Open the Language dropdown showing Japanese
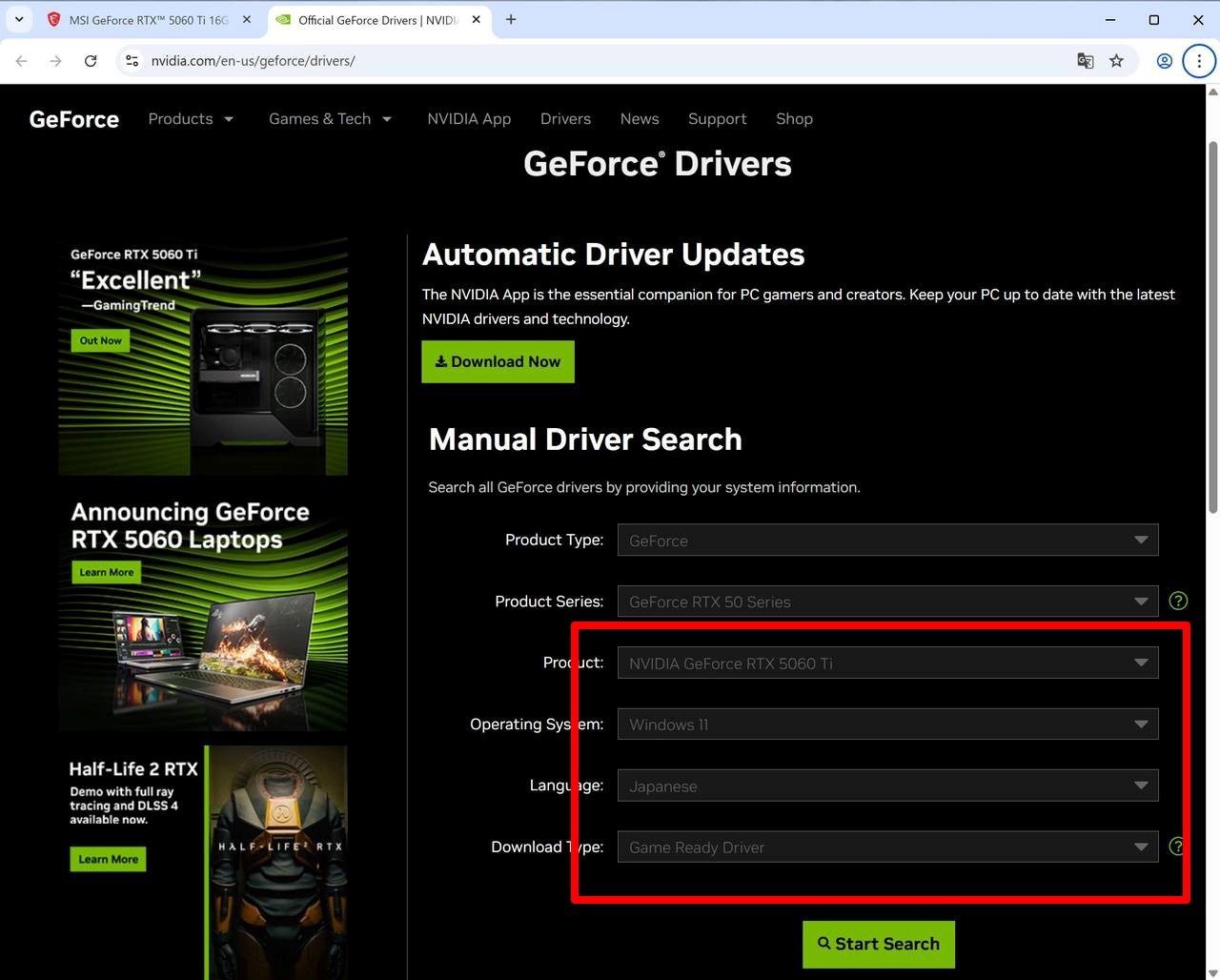The image size is (1220, 980). [887, 786]
